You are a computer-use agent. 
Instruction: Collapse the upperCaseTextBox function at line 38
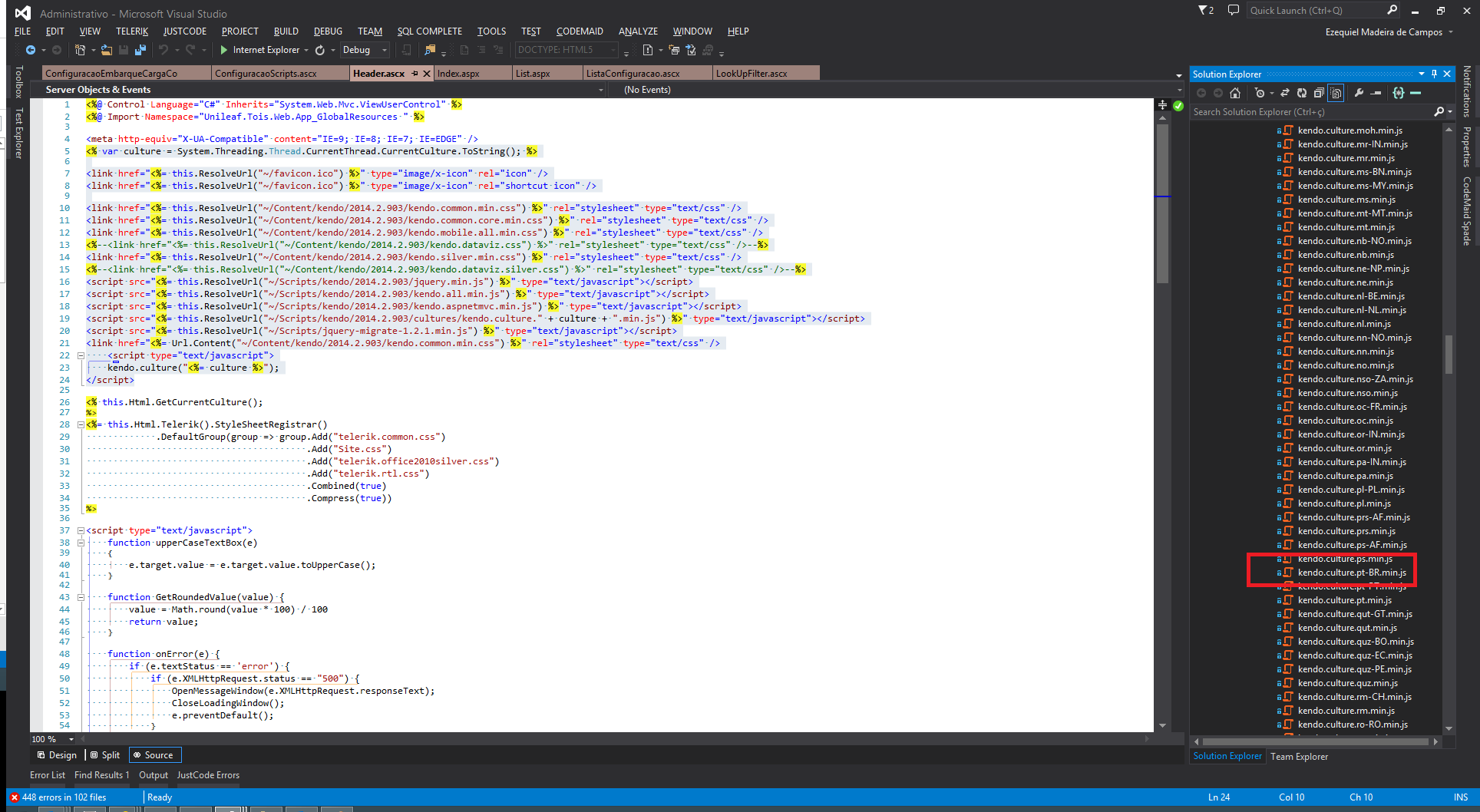(x=81, y=543)
